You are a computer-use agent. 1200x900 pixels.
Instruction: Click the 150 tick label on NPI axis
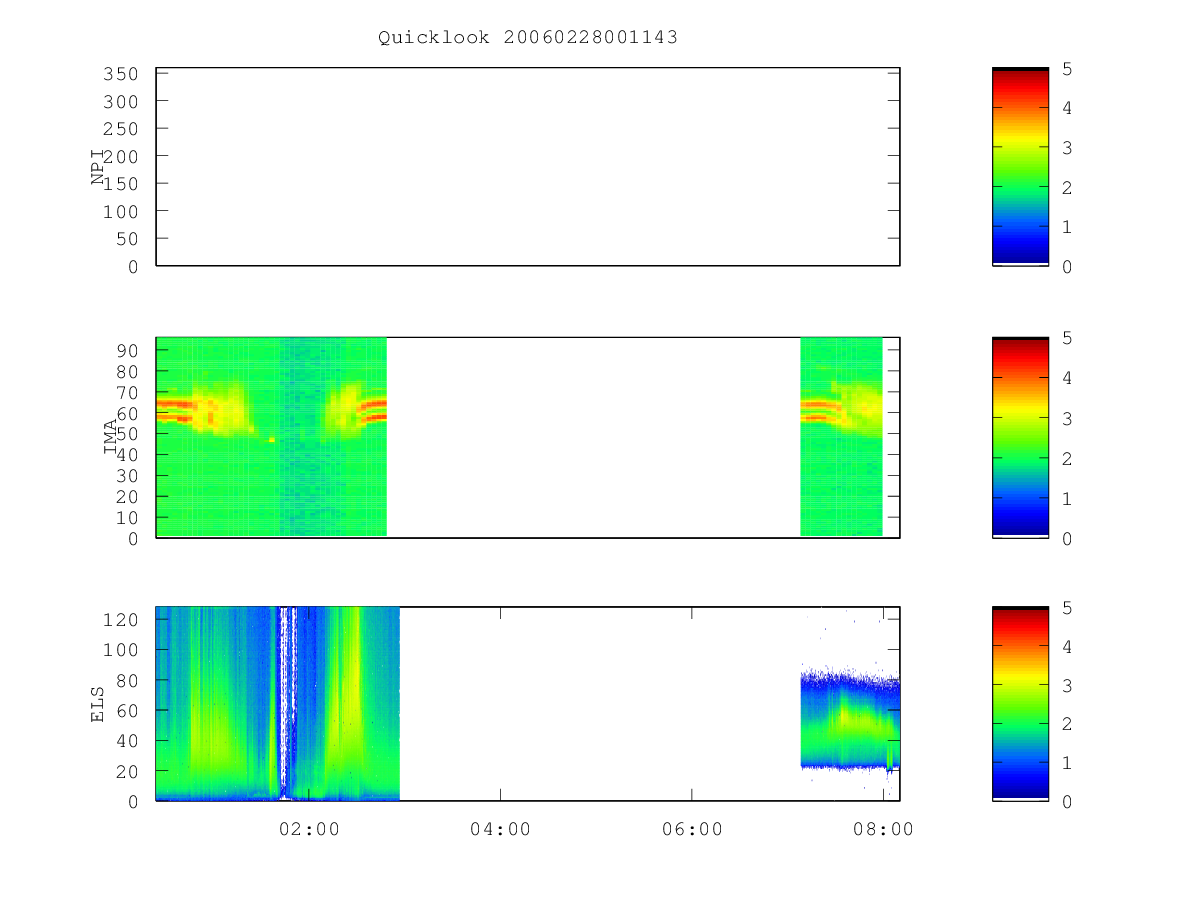tap(122, 184)
